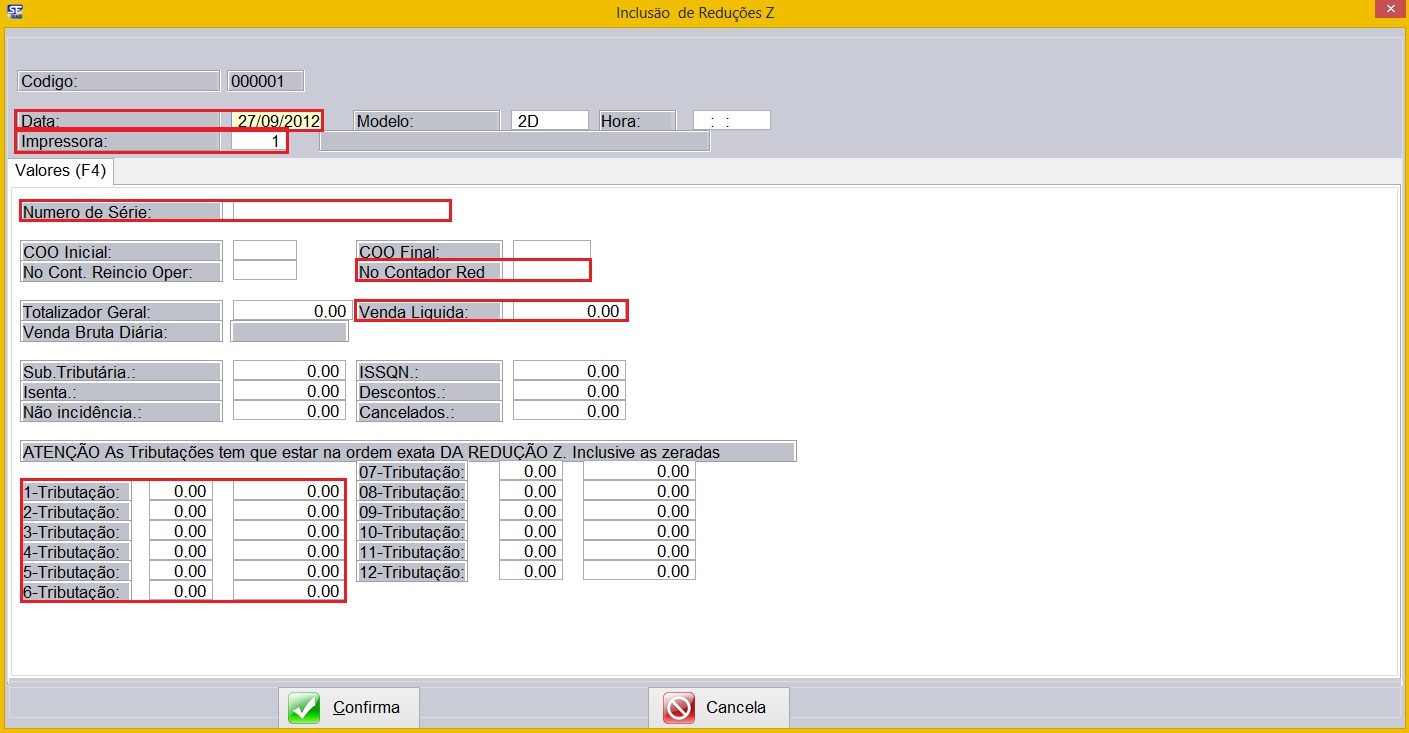1409x733 pixels.
Task: Click the Data field showing 27/09/2012
Action: point(277,121)
